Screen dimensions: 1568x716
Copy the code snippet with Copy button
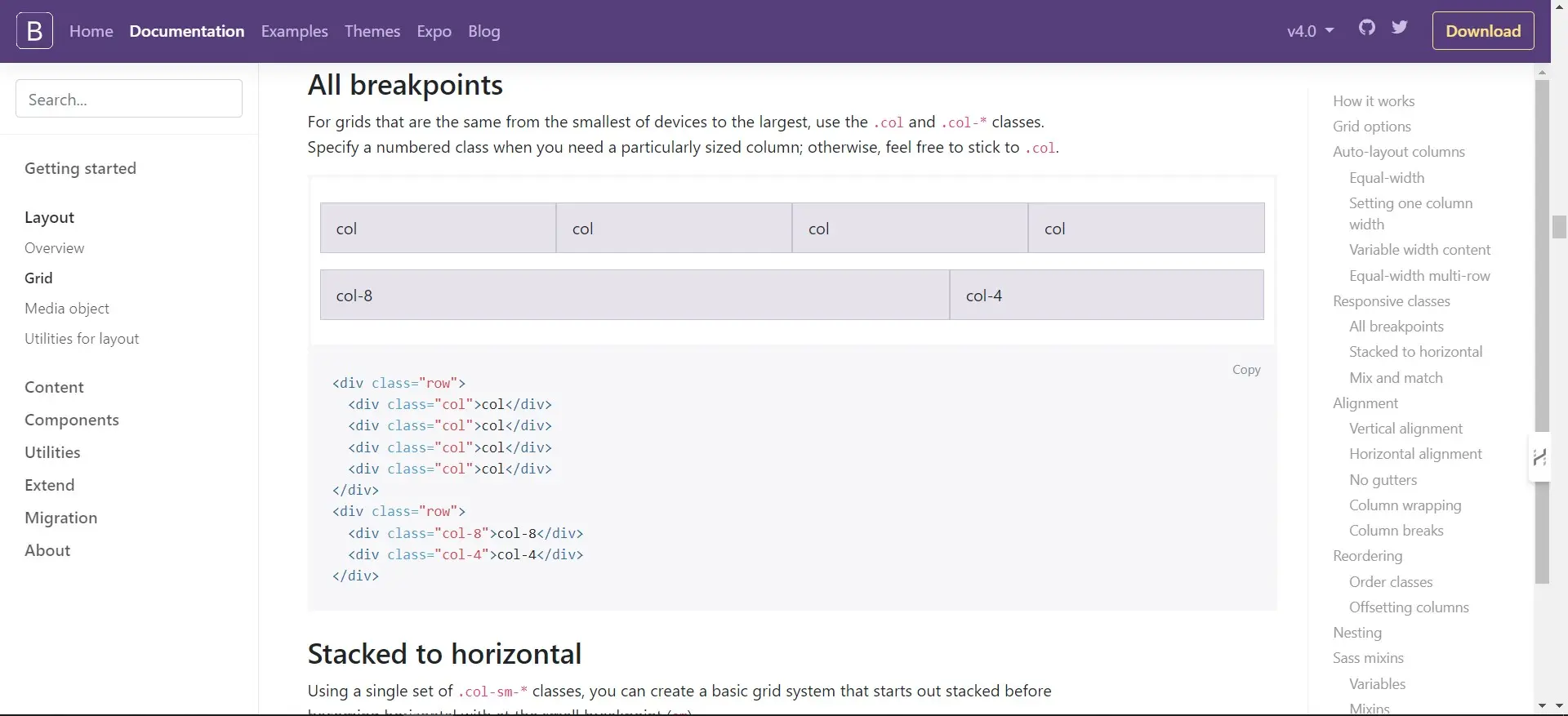click(x=1245, y=370)
